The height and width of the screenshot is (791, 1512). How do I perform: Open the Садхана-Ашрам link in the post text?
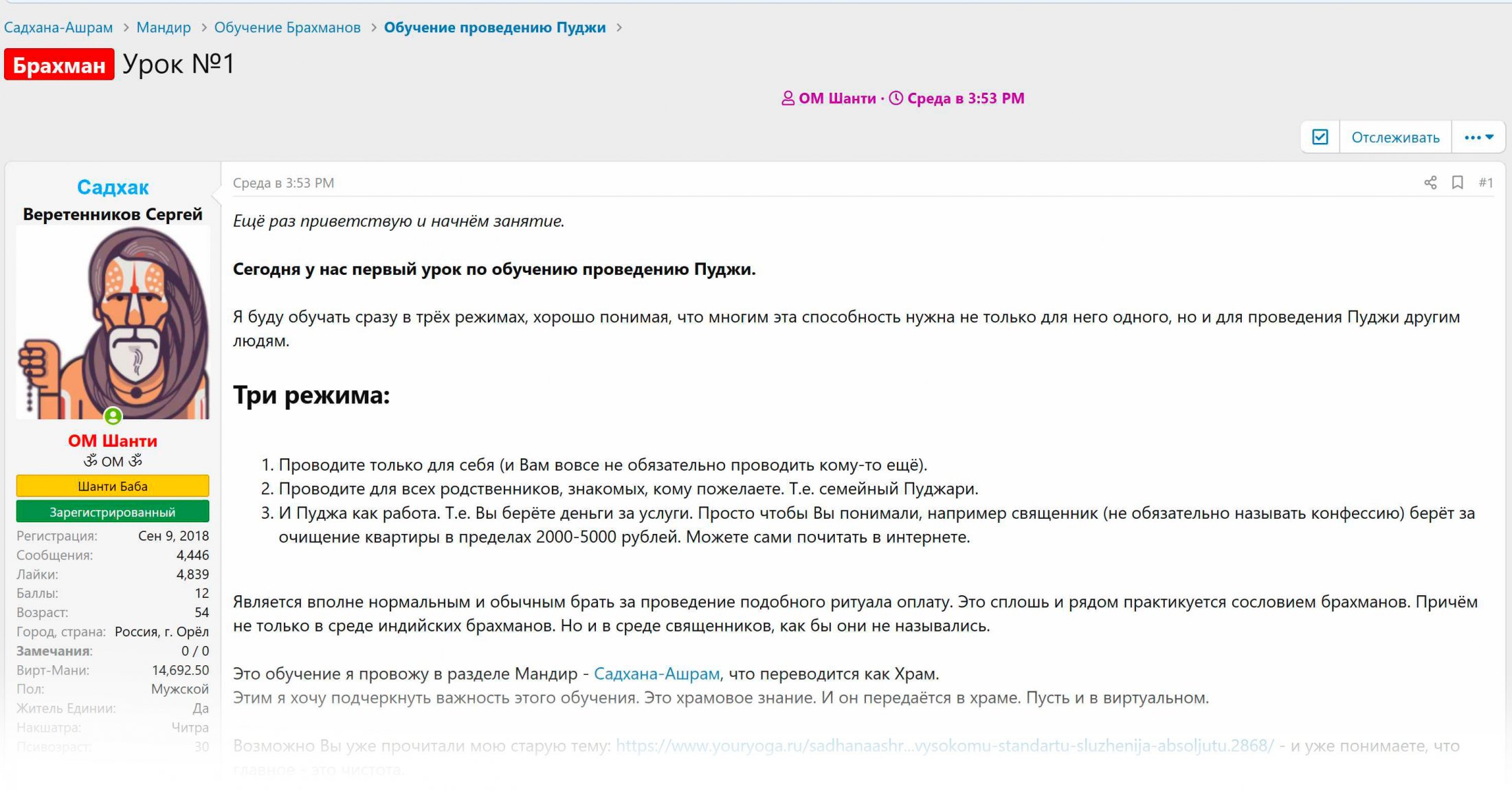tap(657, 673)
